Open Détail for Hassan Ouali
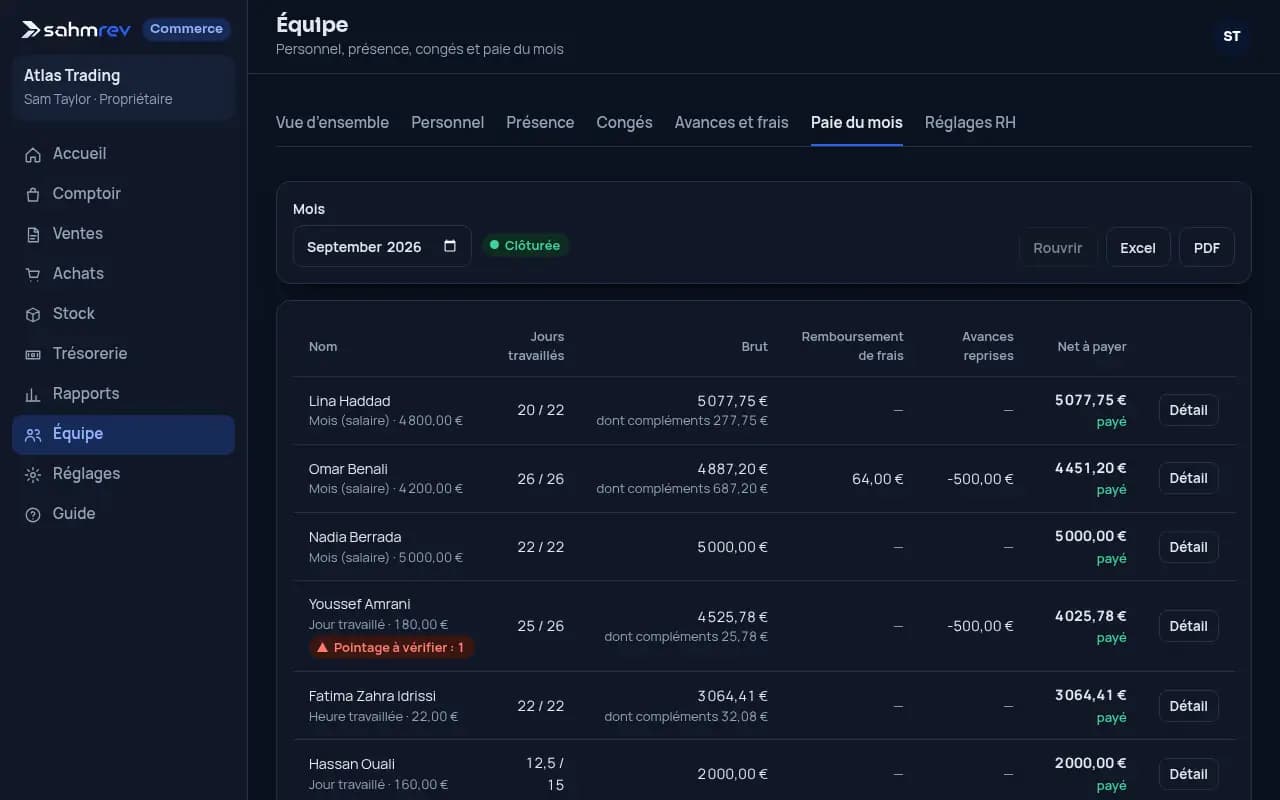 1188,774
